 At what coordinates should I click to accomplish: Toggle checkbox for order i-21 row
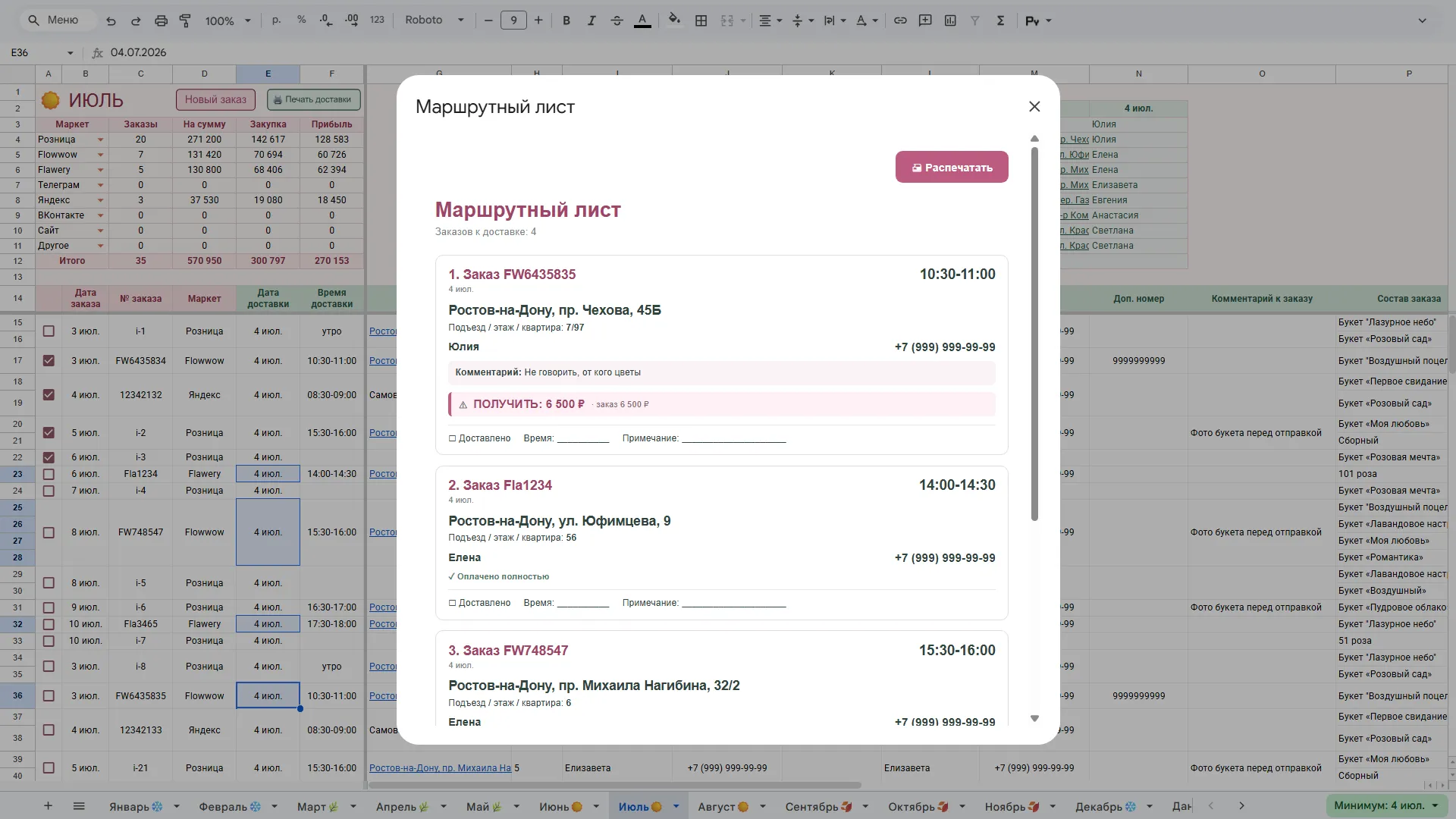[49, 768]
